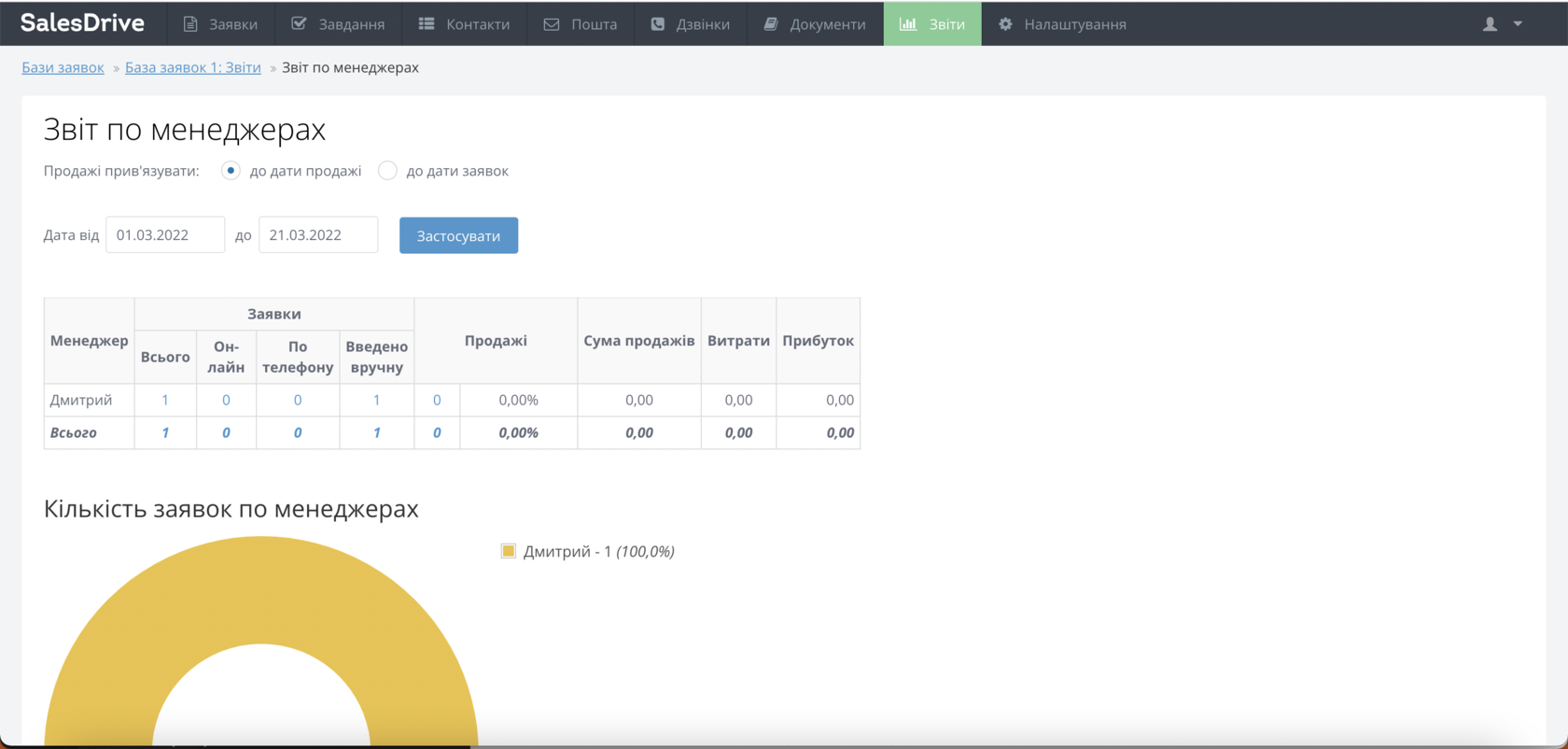Open the Заявки menu item
Screen dimensions: 1568x749
tap(220, 23)
